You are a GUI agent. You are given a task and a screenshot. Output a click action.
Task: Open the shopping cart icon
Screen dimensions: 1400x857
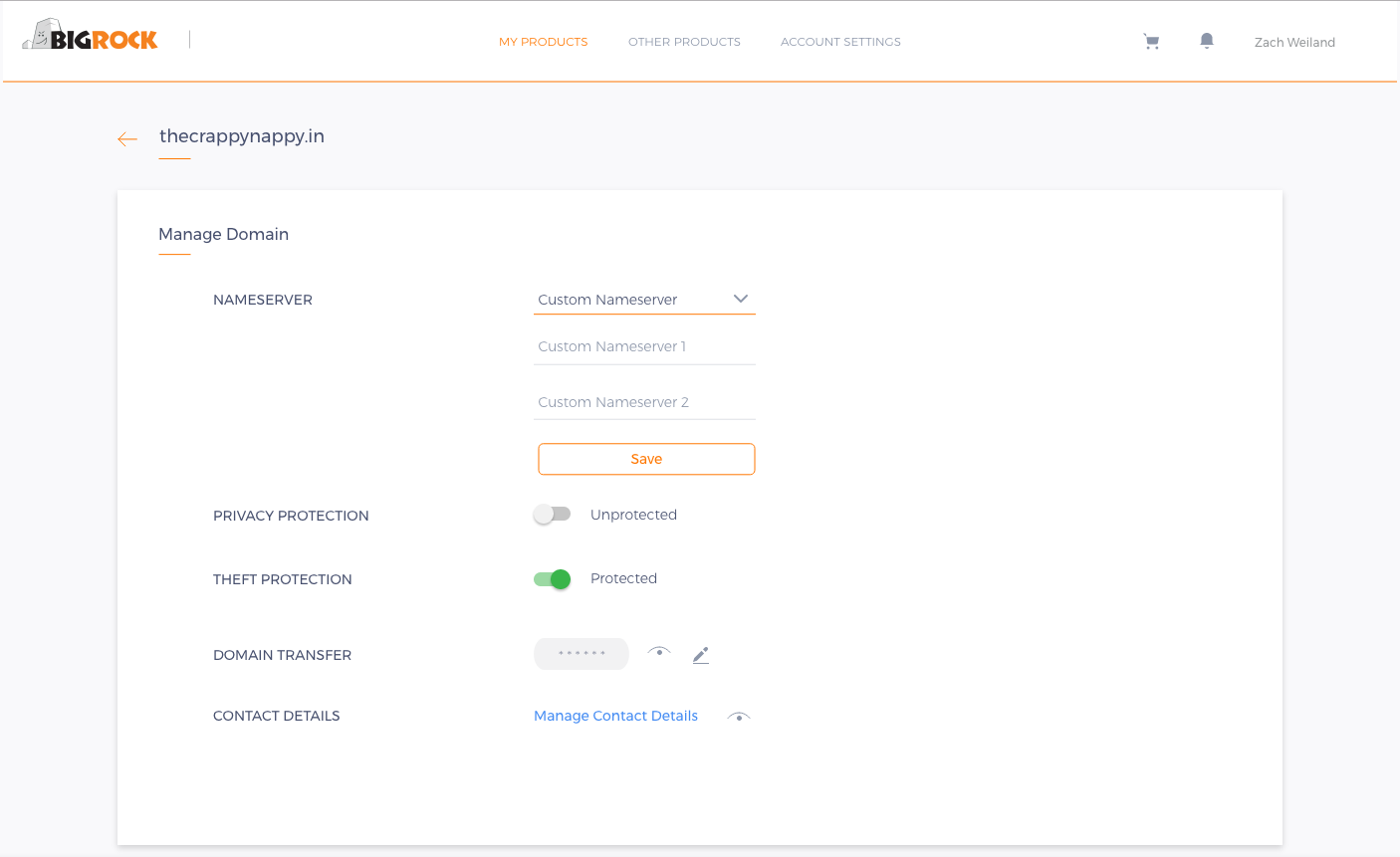tap(1151, 42)
